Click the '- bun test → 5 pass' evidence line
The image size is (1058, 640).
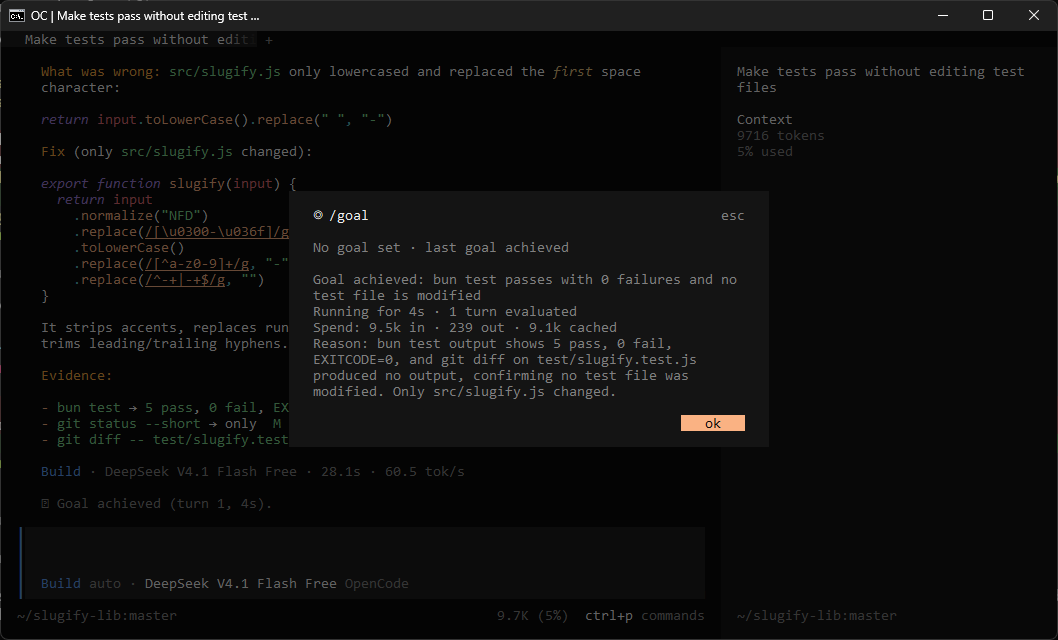click(165, 408)
